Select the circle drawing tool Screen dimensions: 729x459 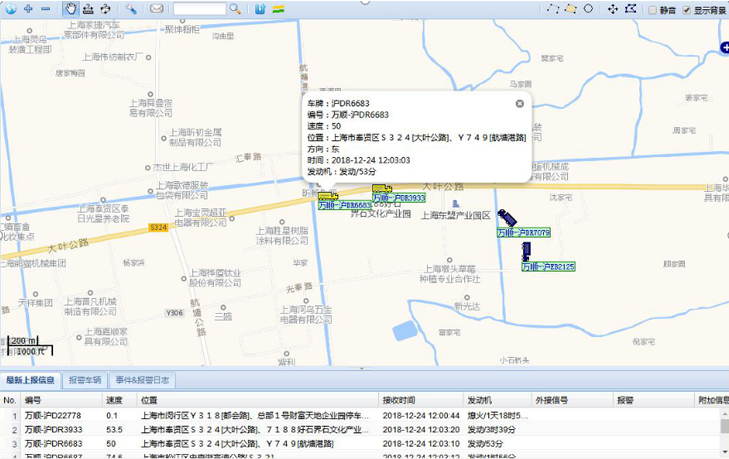pos(590,9)
